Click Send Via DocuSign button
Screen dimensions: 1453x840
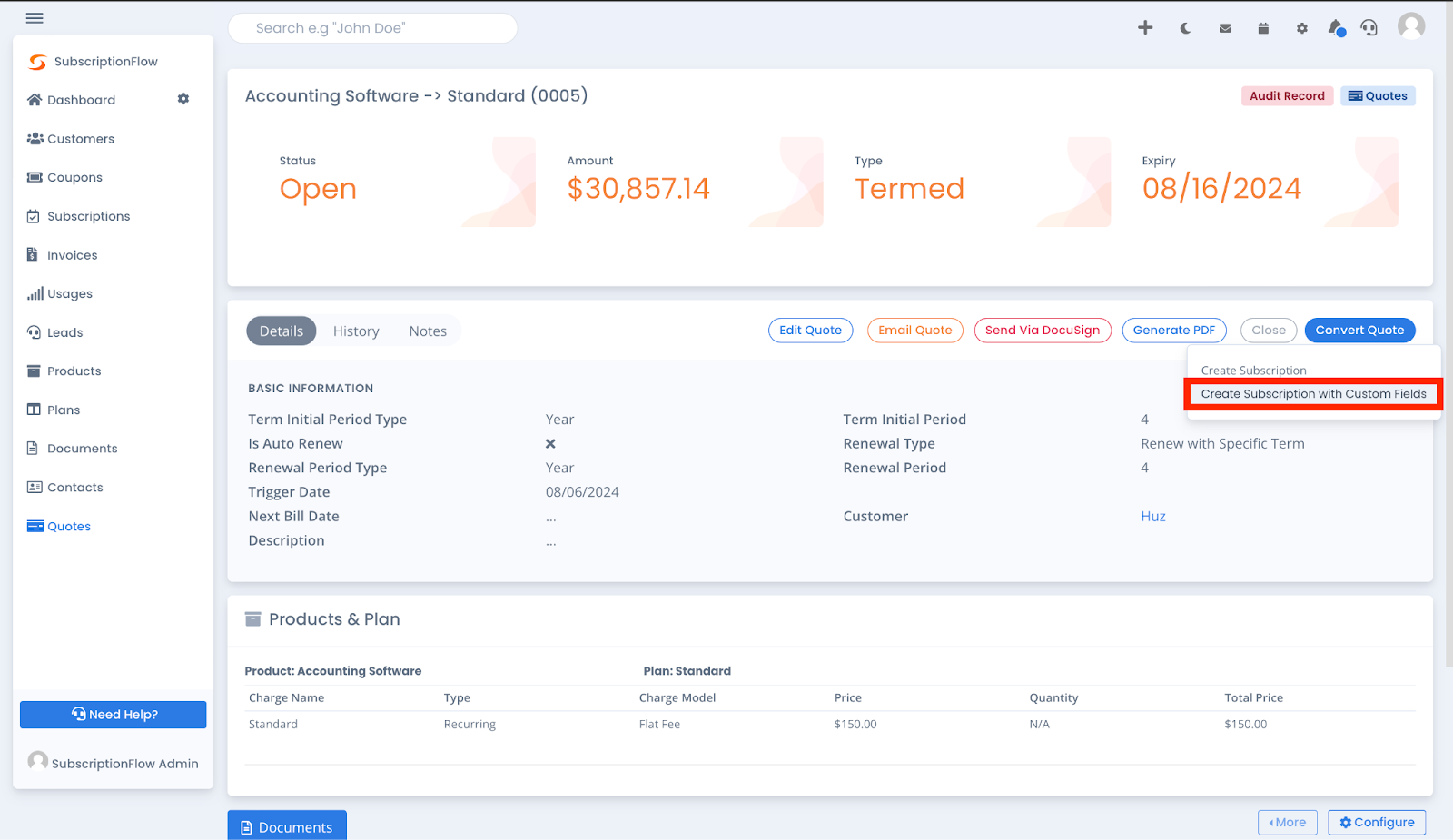click(1043, 331)
